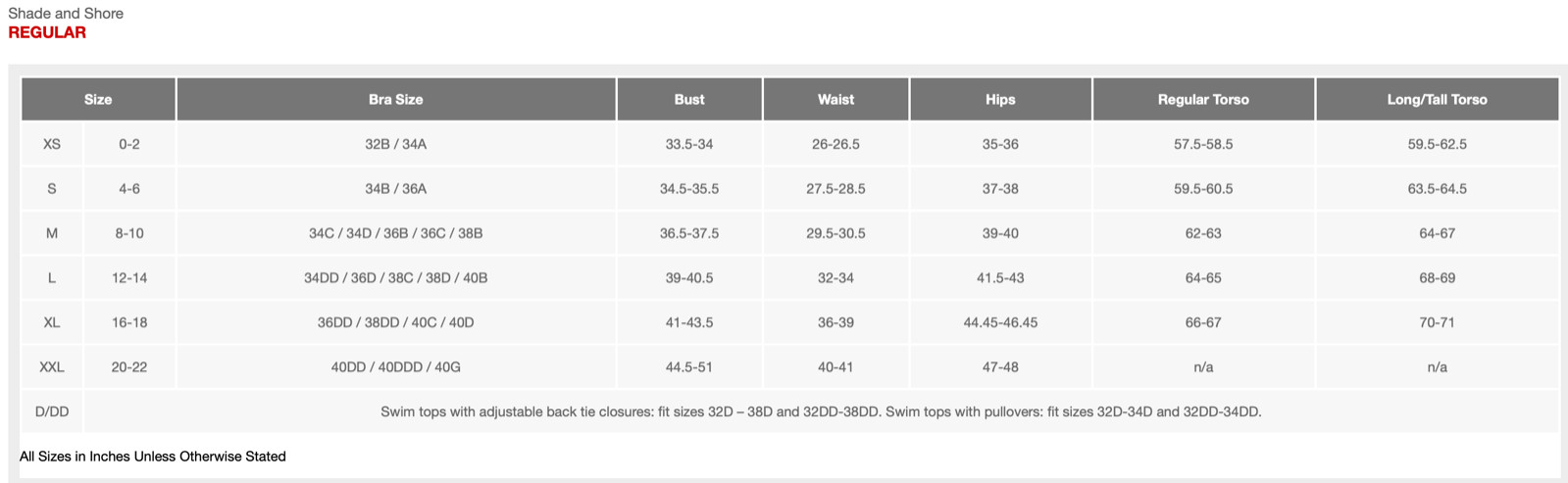Click the 59.5-60.5 regular torso cell
The height and width of the screenshot is (483, 1568).
click(x=1203, y=189)
